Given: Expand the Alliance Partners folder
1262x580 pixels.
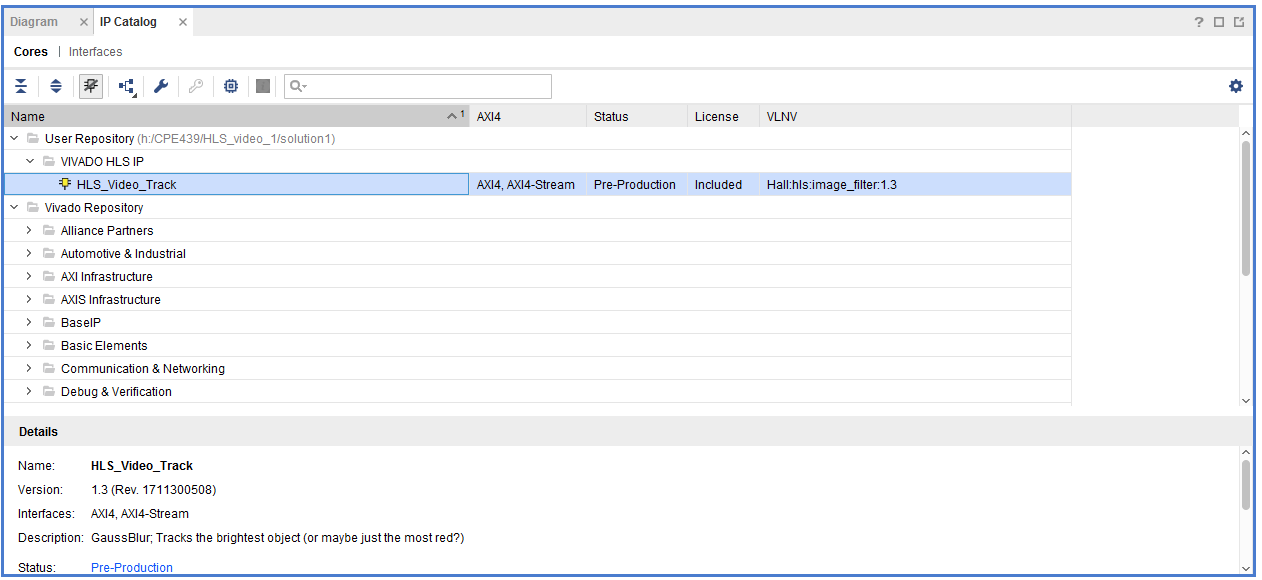Looking at the screenshot, I should pos(29,231).
